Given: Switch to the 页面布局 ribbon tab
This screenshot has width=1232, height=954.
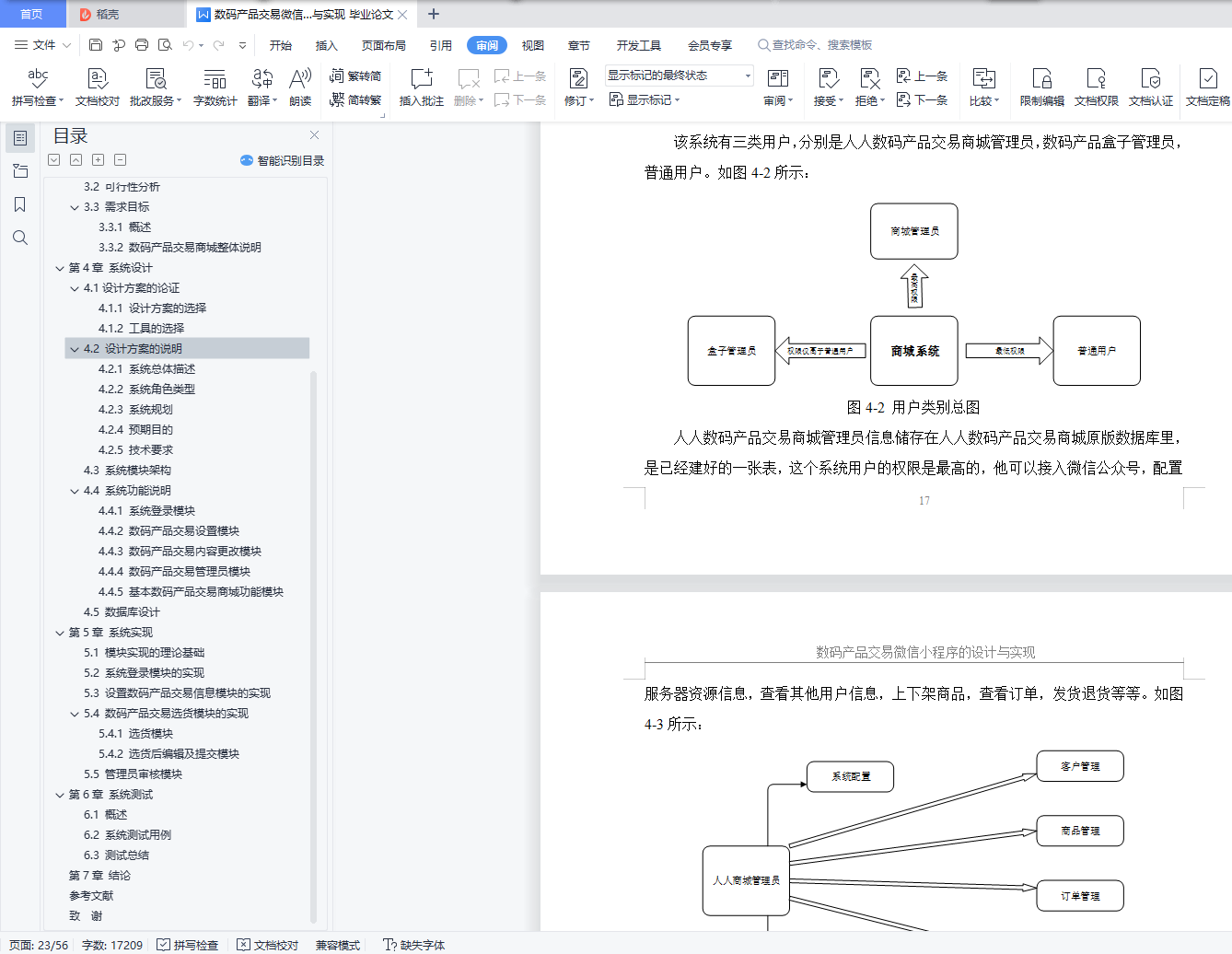Looking at the screenshot, I should coord(384,45).
